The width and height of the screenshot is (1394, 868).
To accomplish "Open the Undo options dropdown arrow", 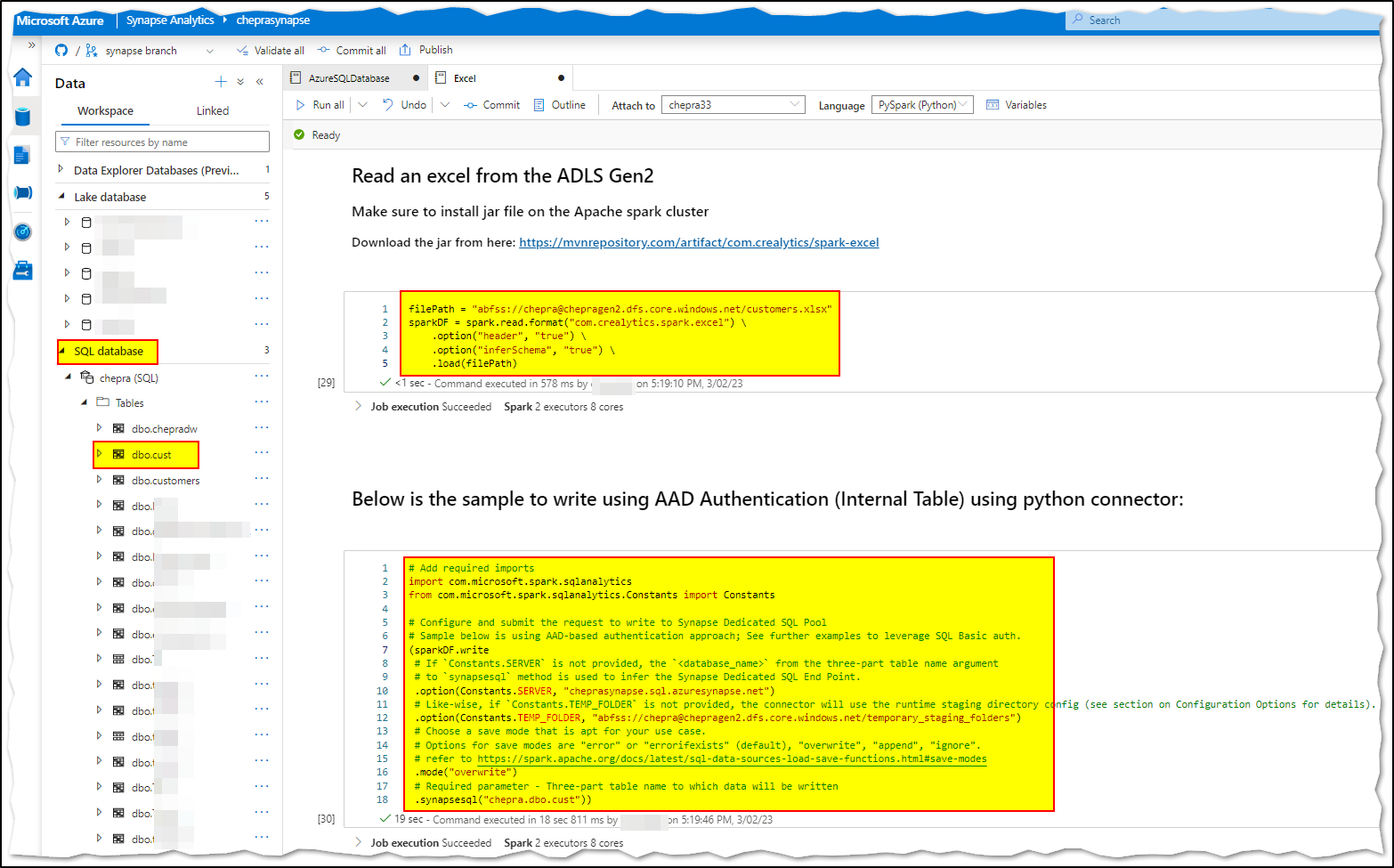I will click(x=445, y=105).
